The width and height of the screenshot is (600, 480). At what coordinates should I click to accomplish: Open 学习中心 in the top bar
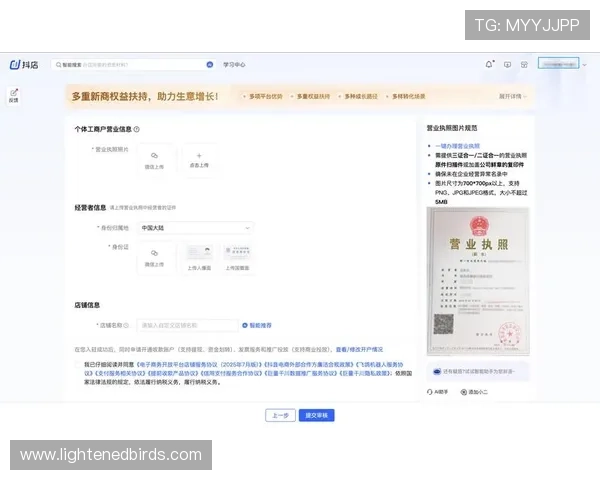[x=234, y=65]
